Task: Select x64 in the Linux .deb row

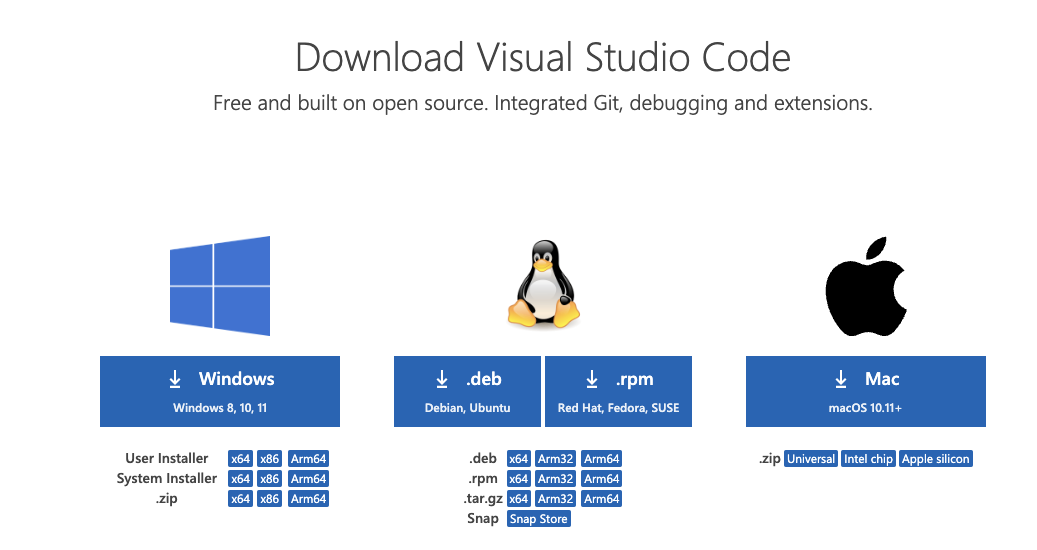Action: (518, 459)
